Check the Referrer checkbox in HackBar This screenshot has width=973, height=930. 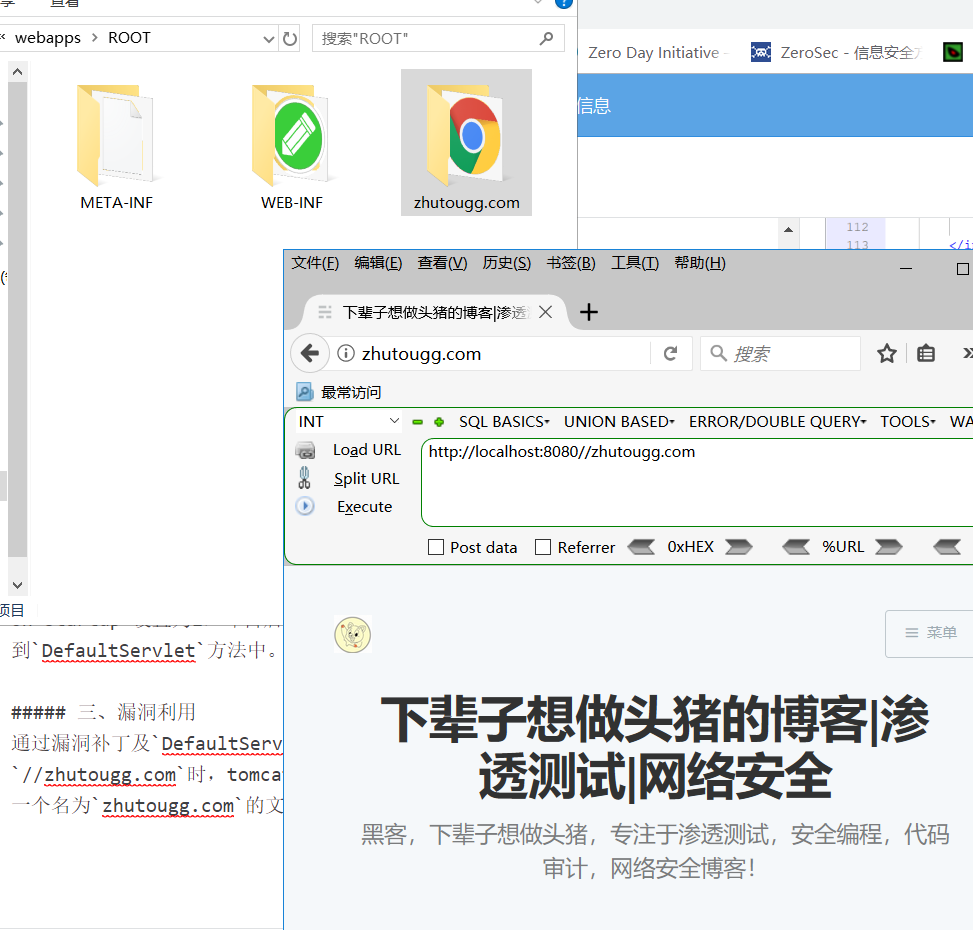[x=543, y=546]
